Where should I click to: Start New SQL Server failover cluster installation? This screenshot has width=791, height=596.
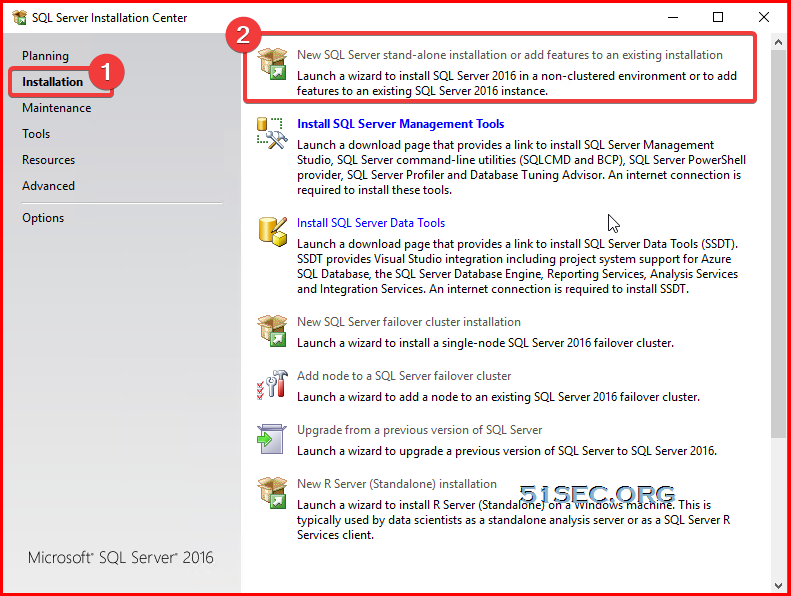coord(409,321)
